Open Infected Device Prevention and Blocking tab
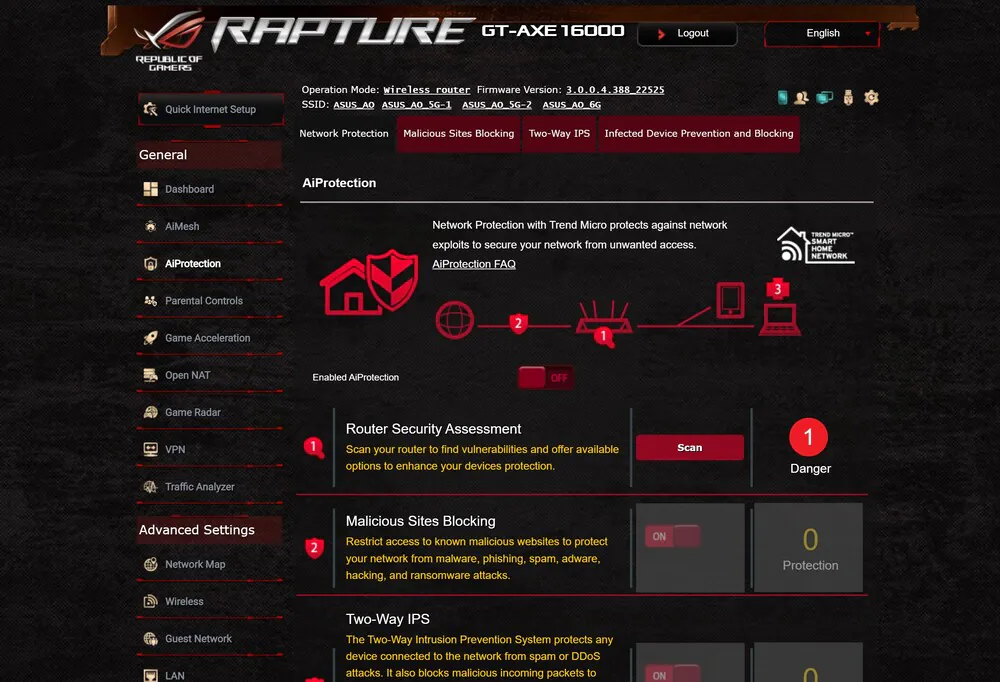 pos(699,133)
